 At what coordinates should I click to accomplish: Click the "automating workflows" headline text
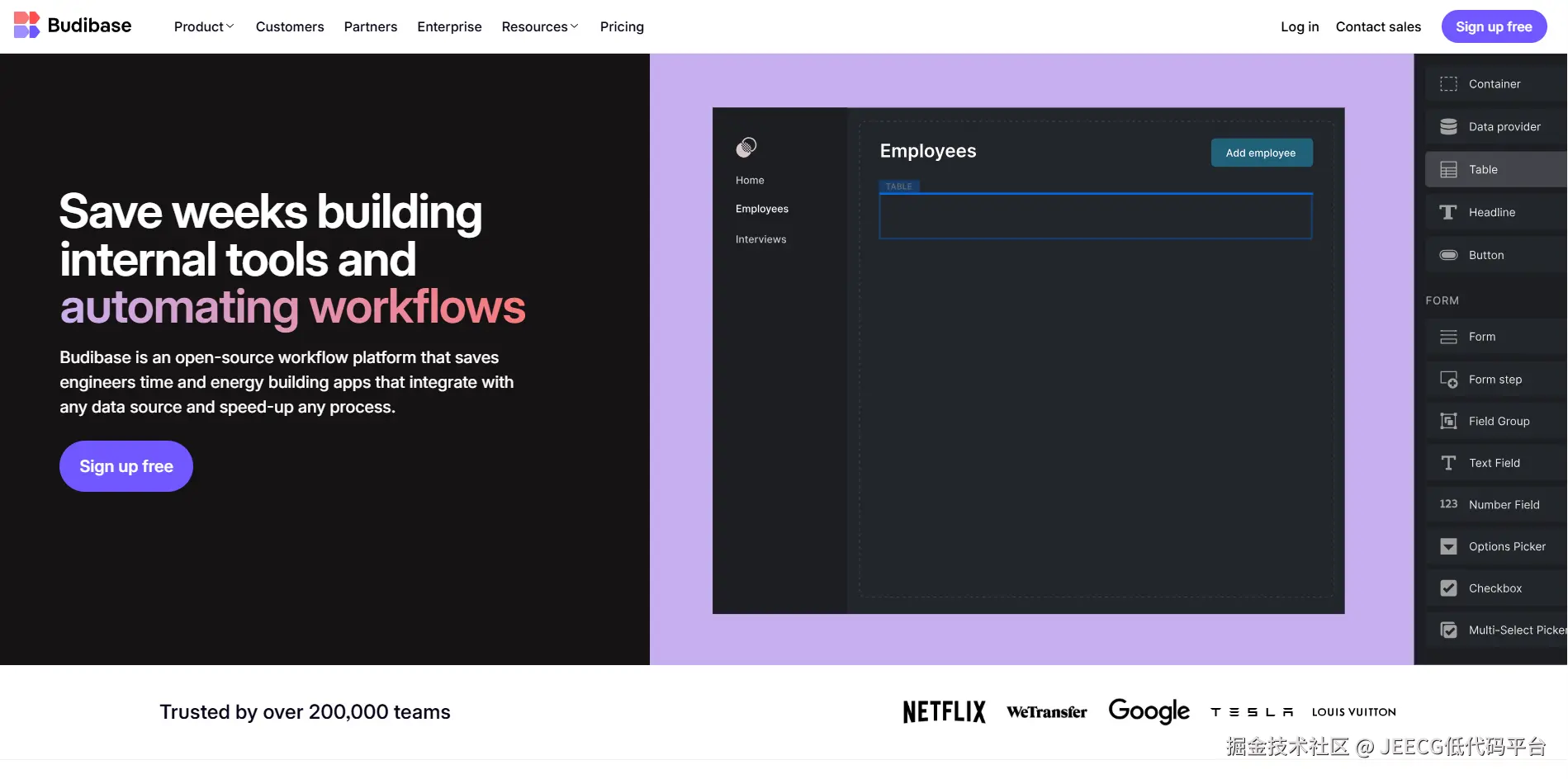tap(292, 307)
